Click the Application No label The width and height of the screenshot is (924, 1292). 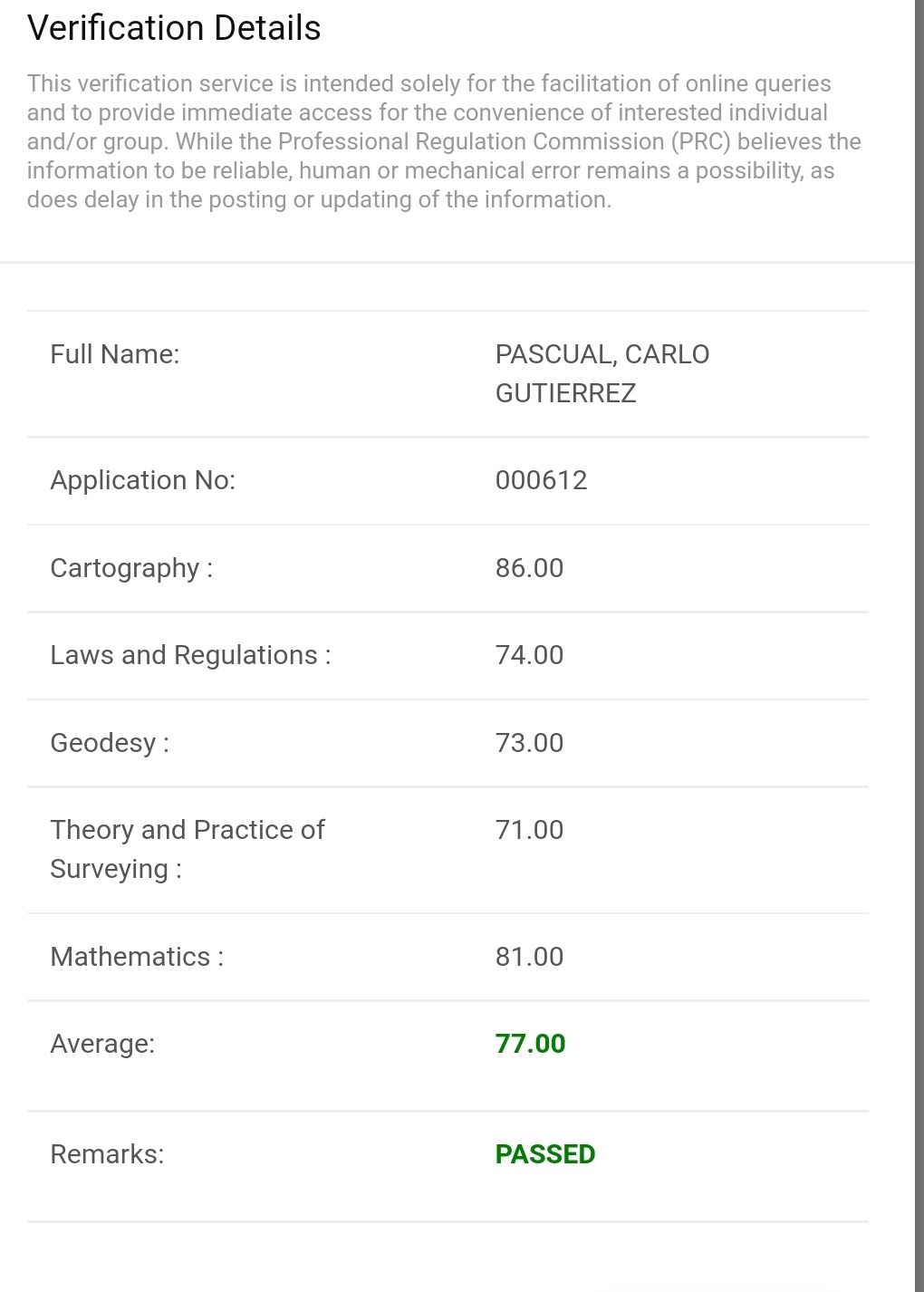[143, 480]
